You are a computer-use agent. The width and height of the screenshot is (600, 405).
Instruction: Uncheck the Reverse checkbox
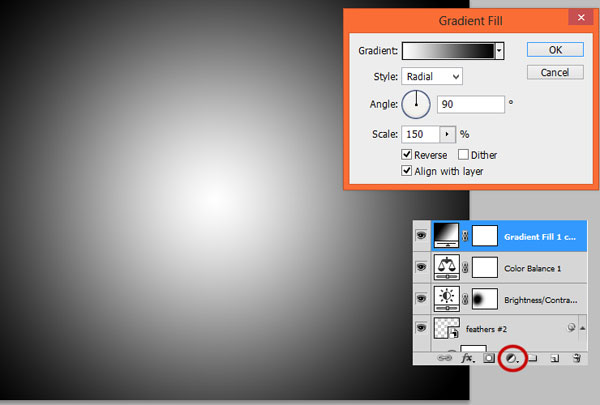point(407,155)
